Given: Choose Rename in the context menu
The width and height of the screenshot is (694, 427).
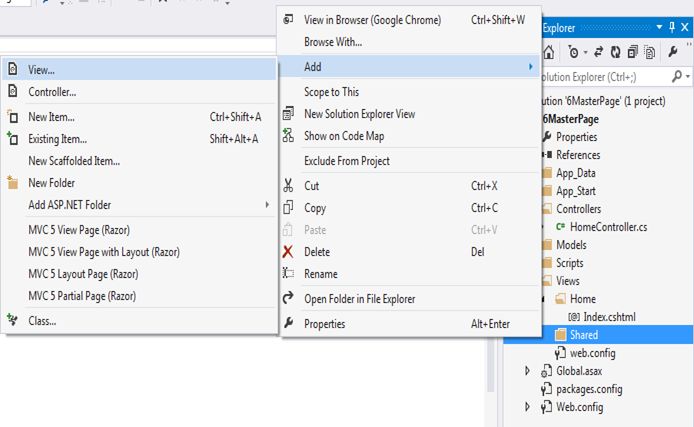Looking at the screenshot, I should click(x=410, y=274).
